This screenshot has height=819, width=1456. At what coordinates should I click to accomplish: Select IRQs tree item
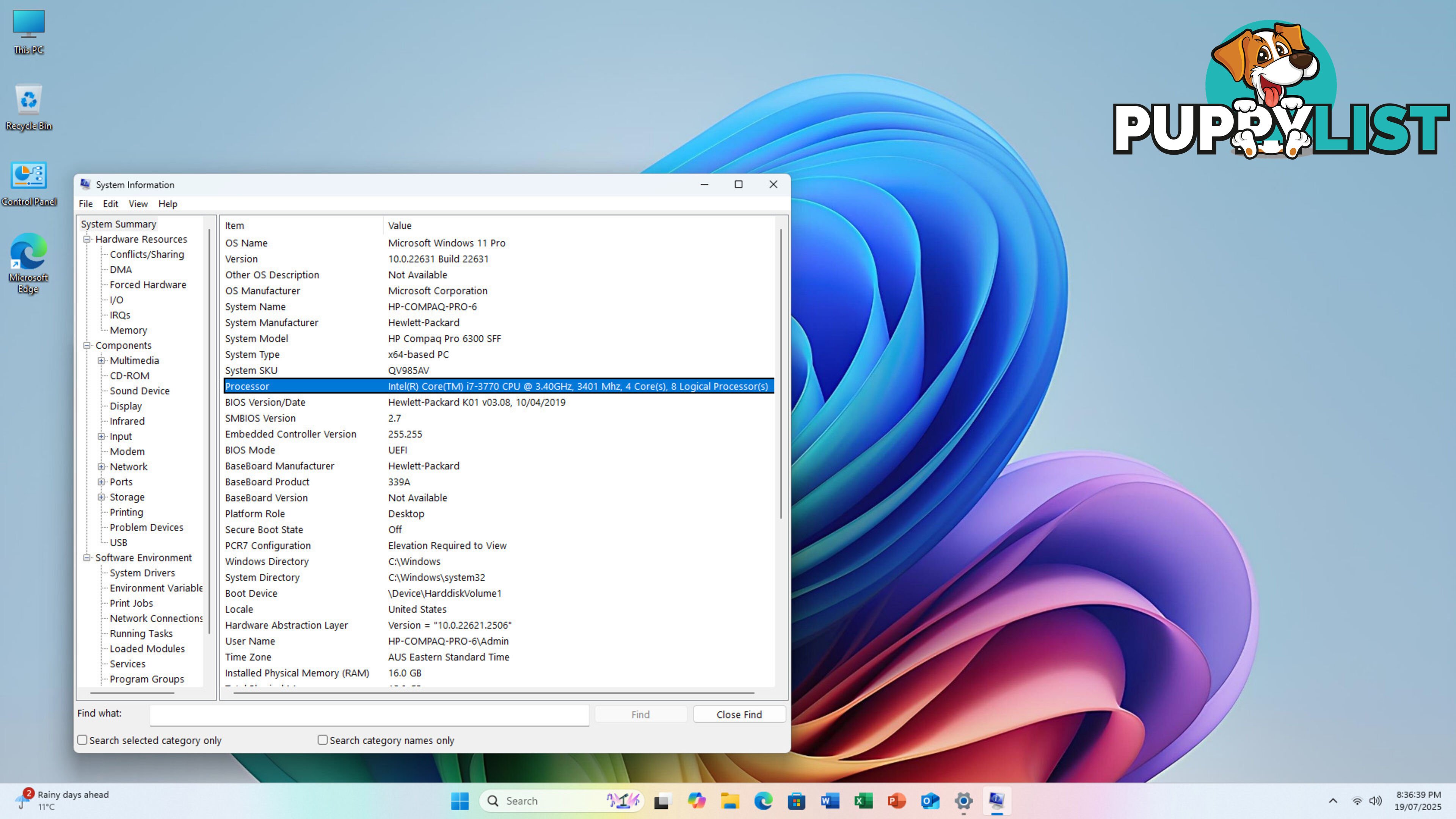point(120,315)
